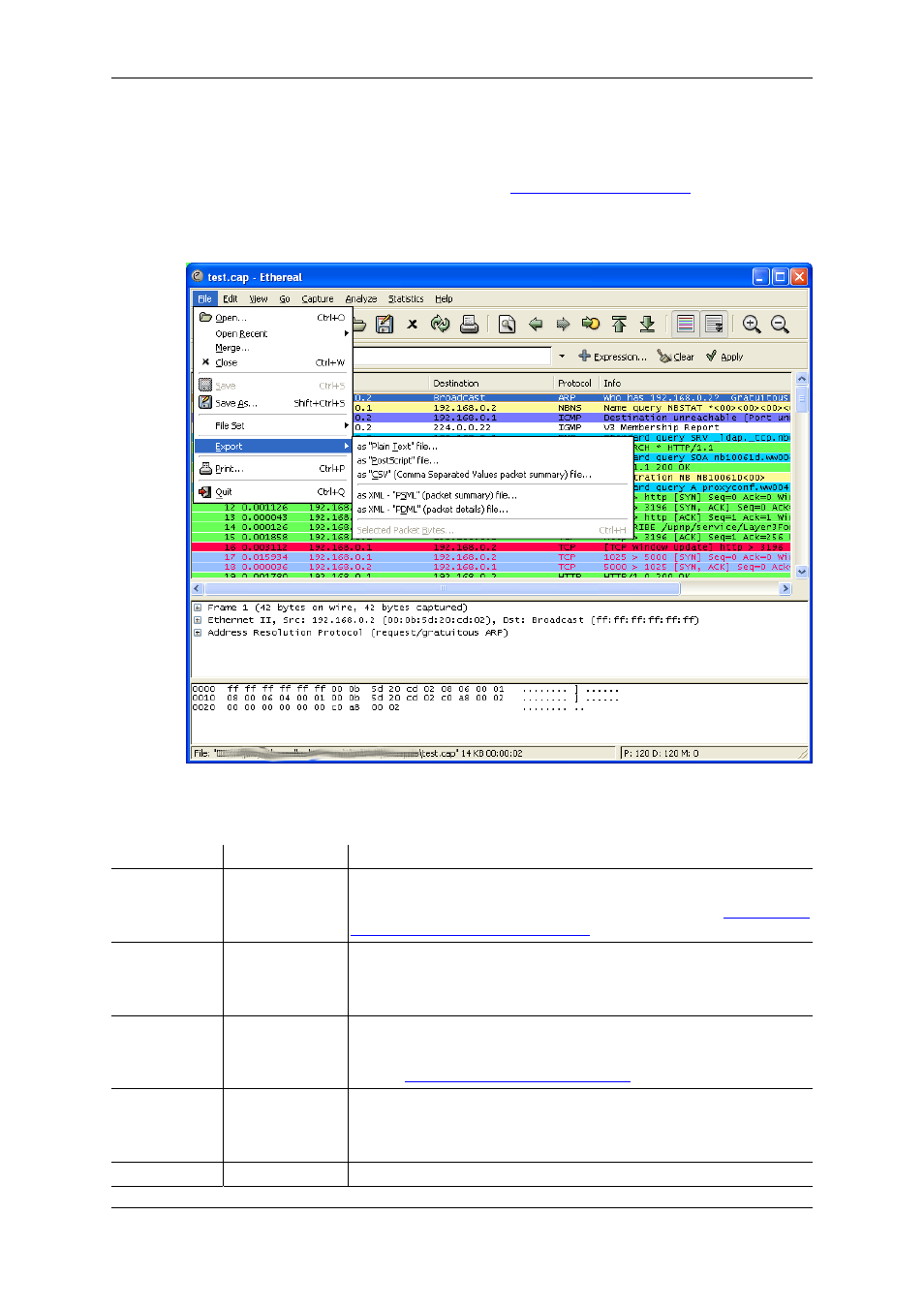Viewport: 924px width, 1309px height.
Task: Jump to first packet toolbar icon
Action: [619, 325]
